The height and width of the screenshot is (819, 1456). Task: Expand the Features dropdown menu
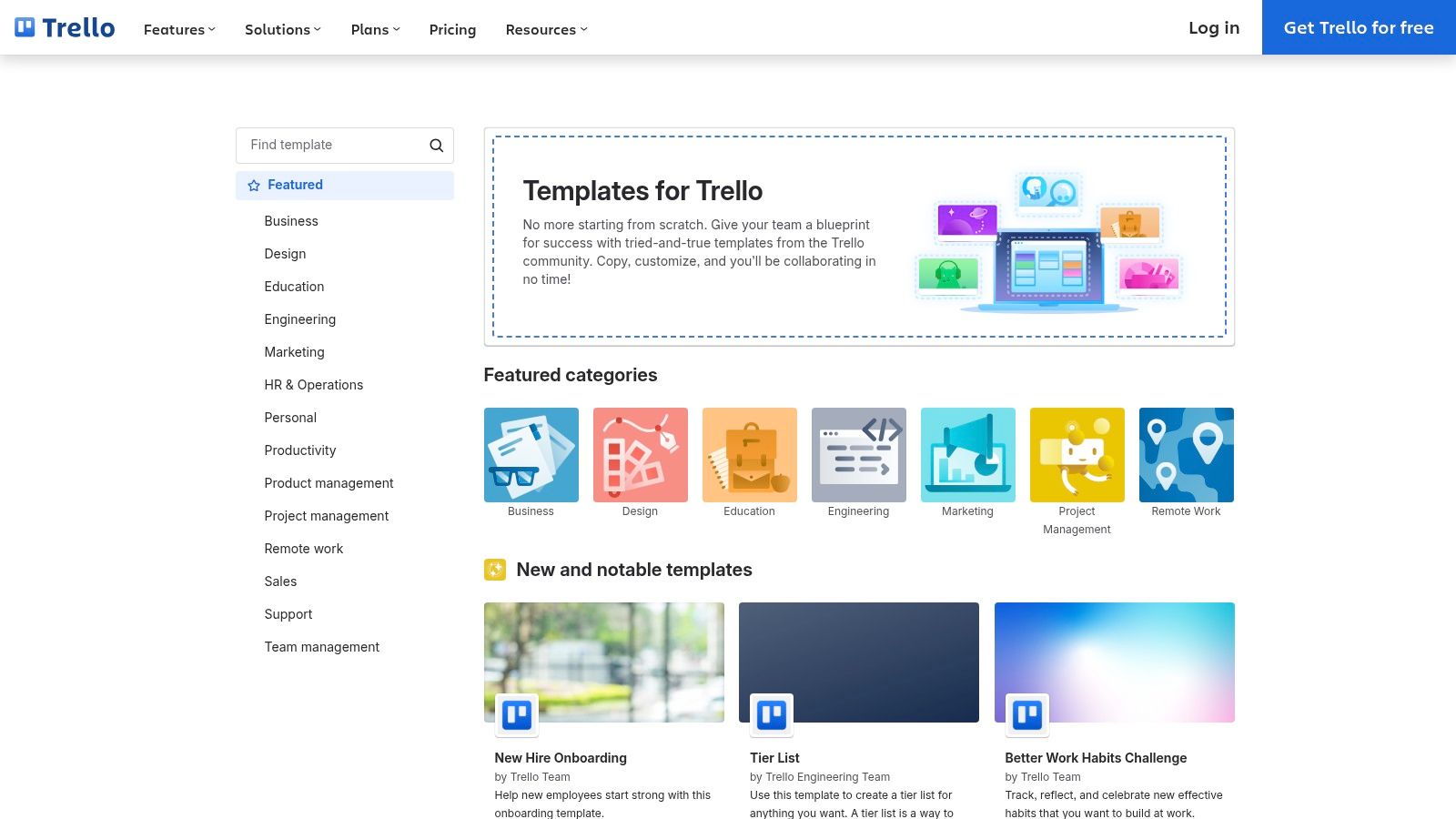click(x=178, y=29)
